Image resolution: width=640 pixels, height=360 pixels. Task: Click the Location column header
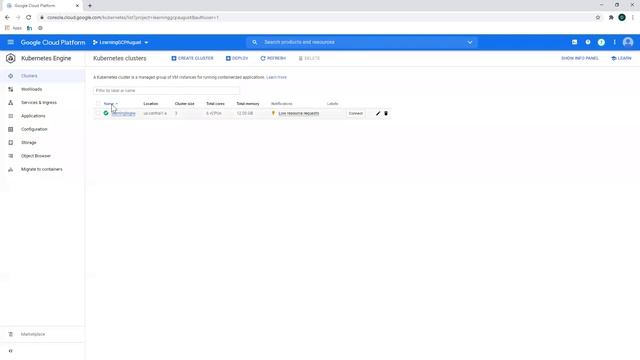pyautogui.click(x=151, y=104)
